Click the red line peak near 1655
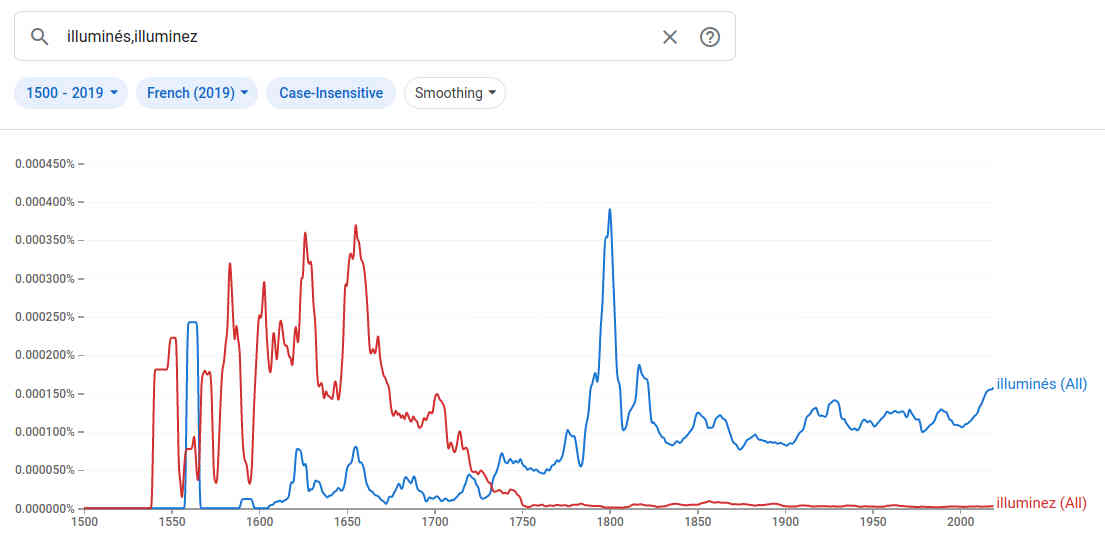Screen dimensions: 1105x539 tap(355, 227)
